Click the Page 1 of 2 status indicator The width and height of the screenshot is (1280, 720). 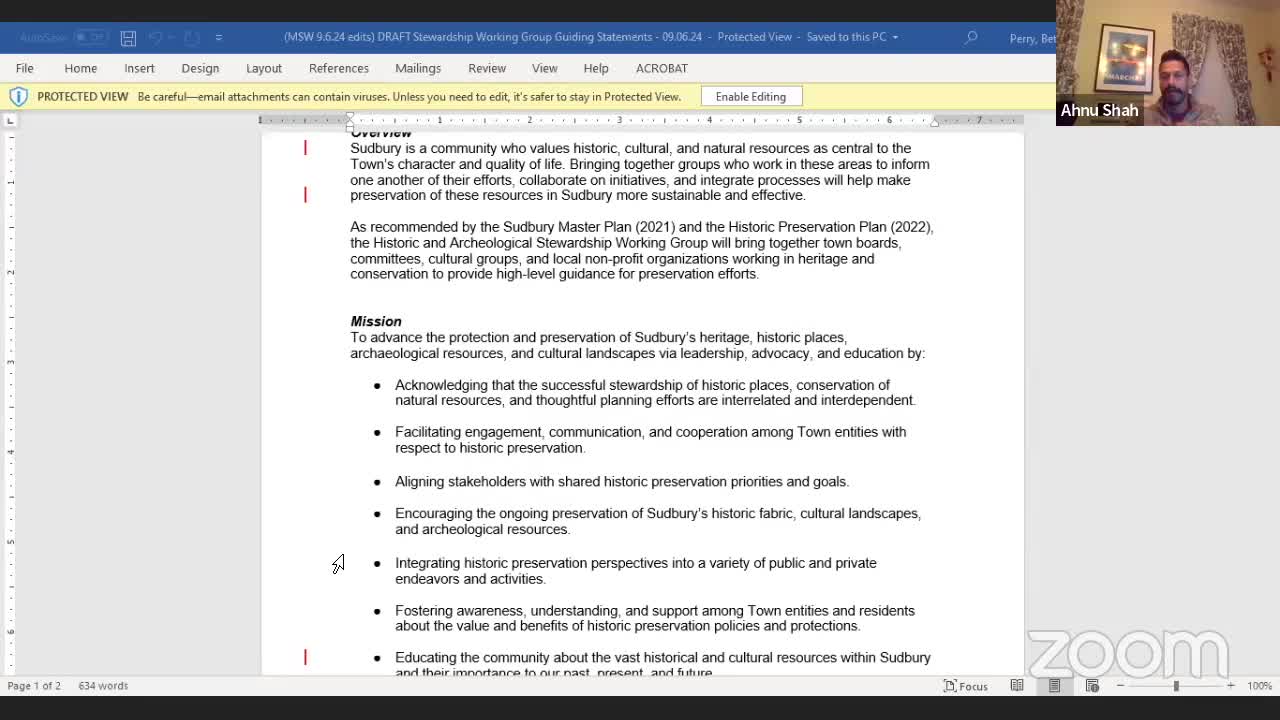coord(34,686)
